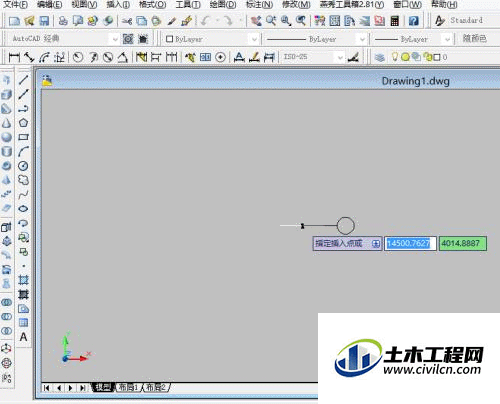Open the 插入(I) menu
The height and width of the screenshot is (404, 500).
118,5
